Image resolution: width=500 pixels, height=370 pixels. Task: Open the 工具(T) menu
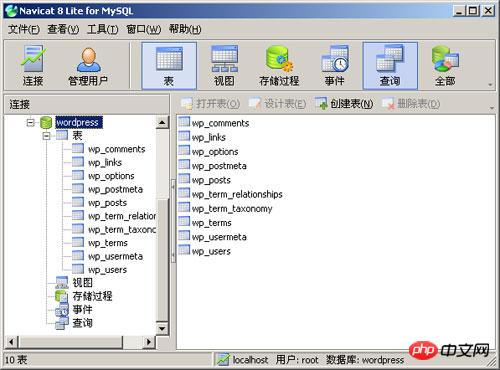[x=103, y=29]
